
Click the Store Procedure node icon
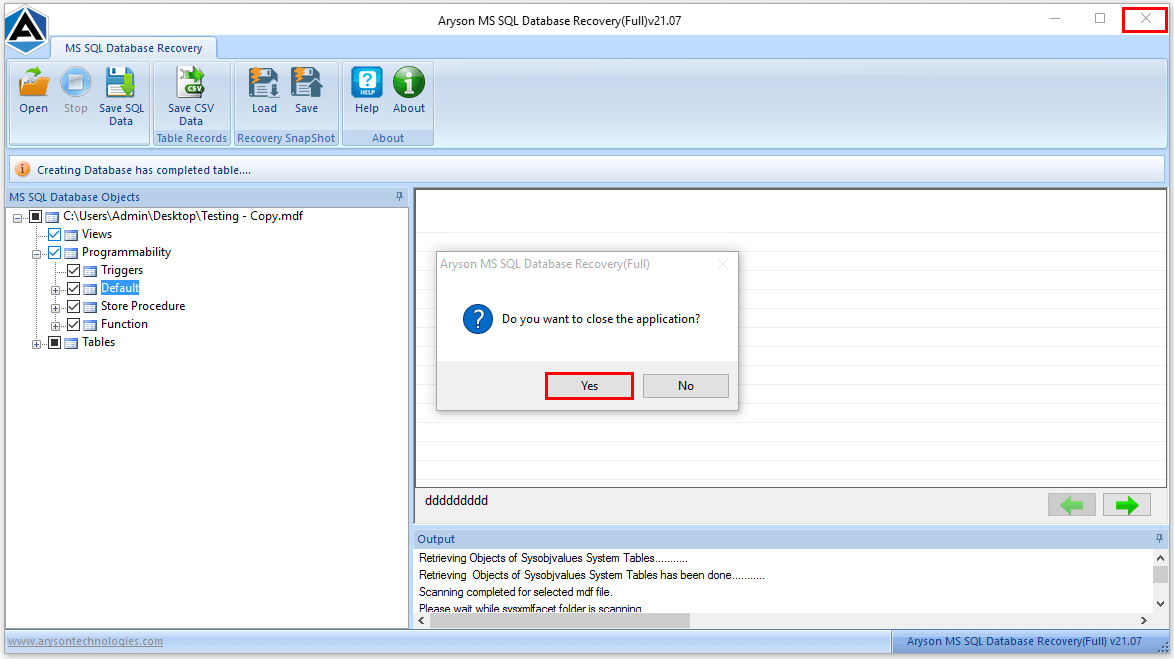pos(90,307)
